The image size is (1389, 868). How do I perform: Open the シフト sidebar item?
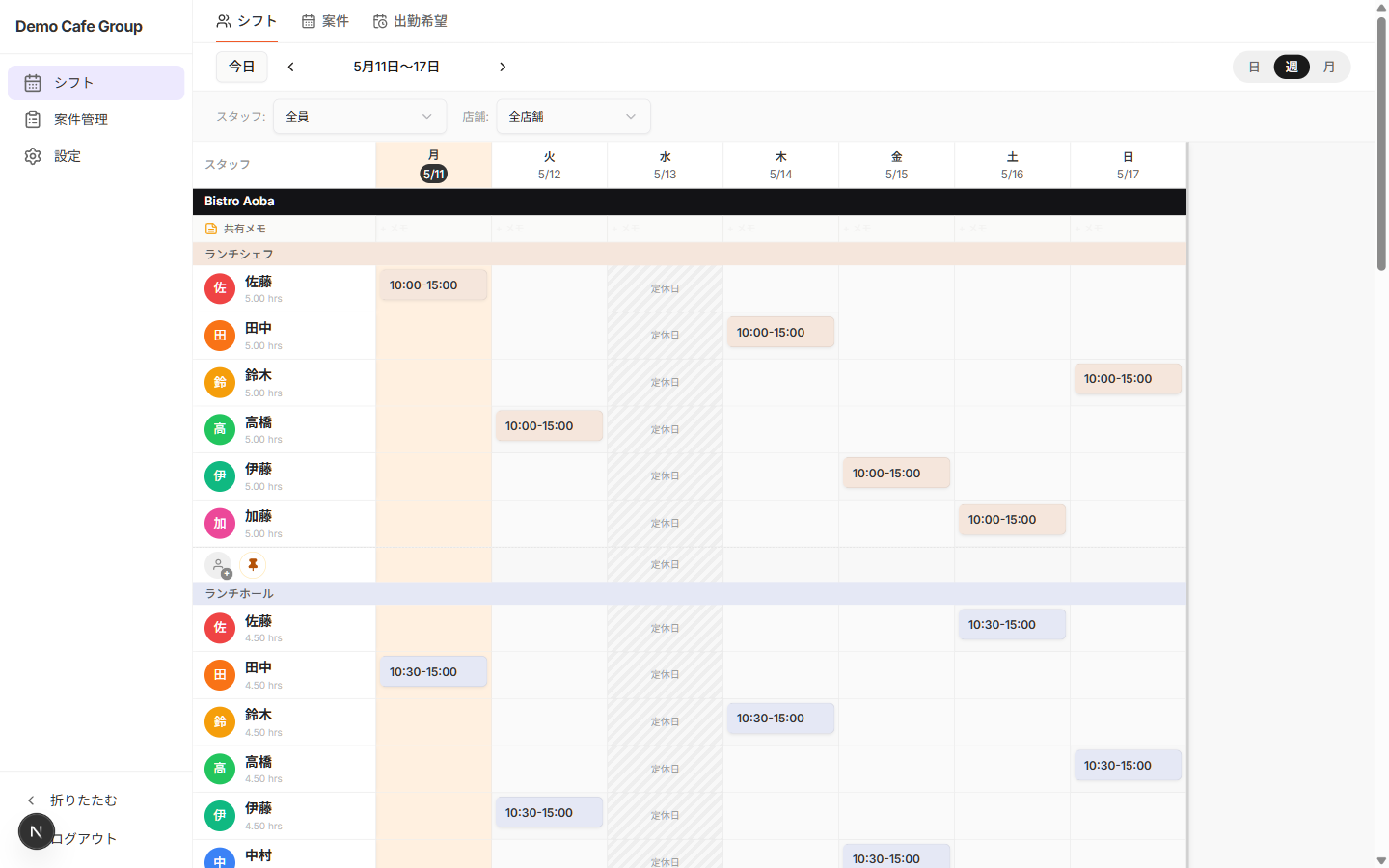coord(95,83)
